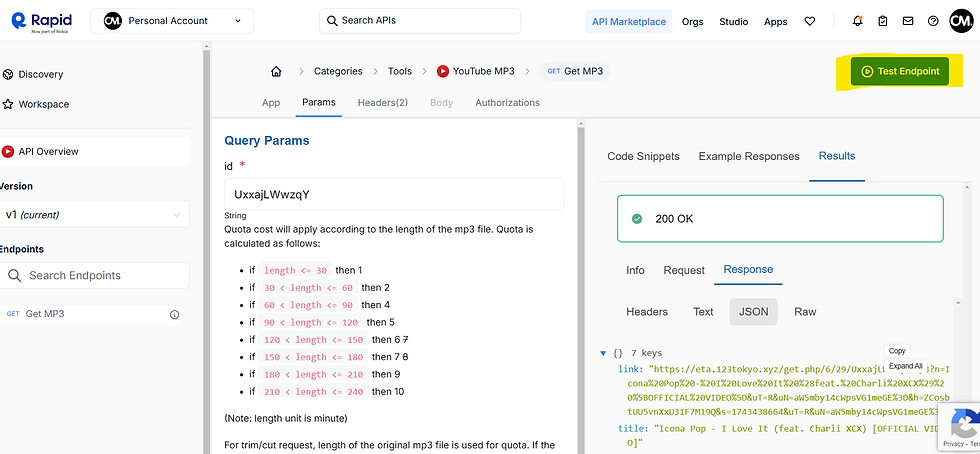Click the Workspace star icon
This screenshot has height=454, width=980.
pyautogui.click(x=8, y=104)
